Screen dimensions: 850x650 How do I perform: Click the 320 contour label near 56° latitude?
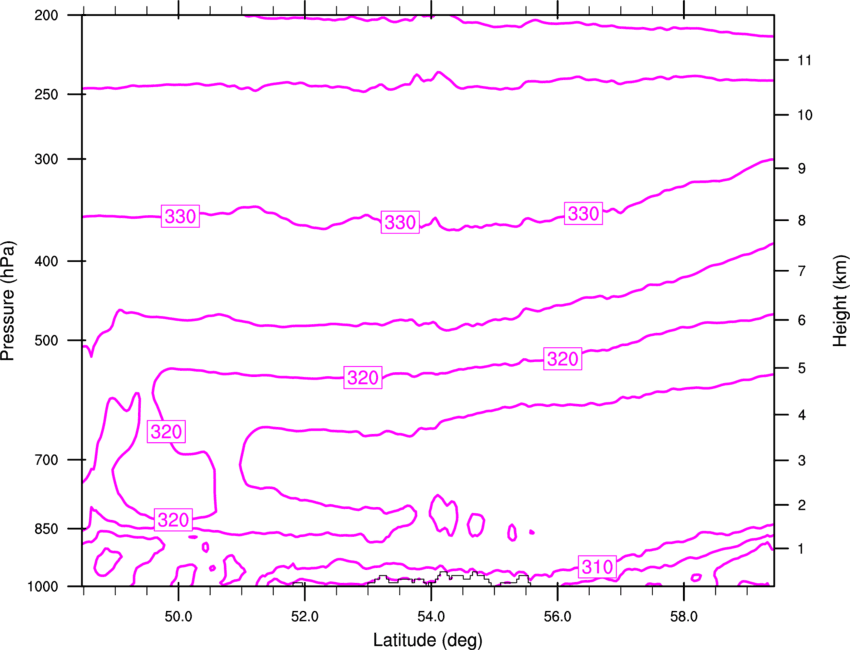(563, 359)
